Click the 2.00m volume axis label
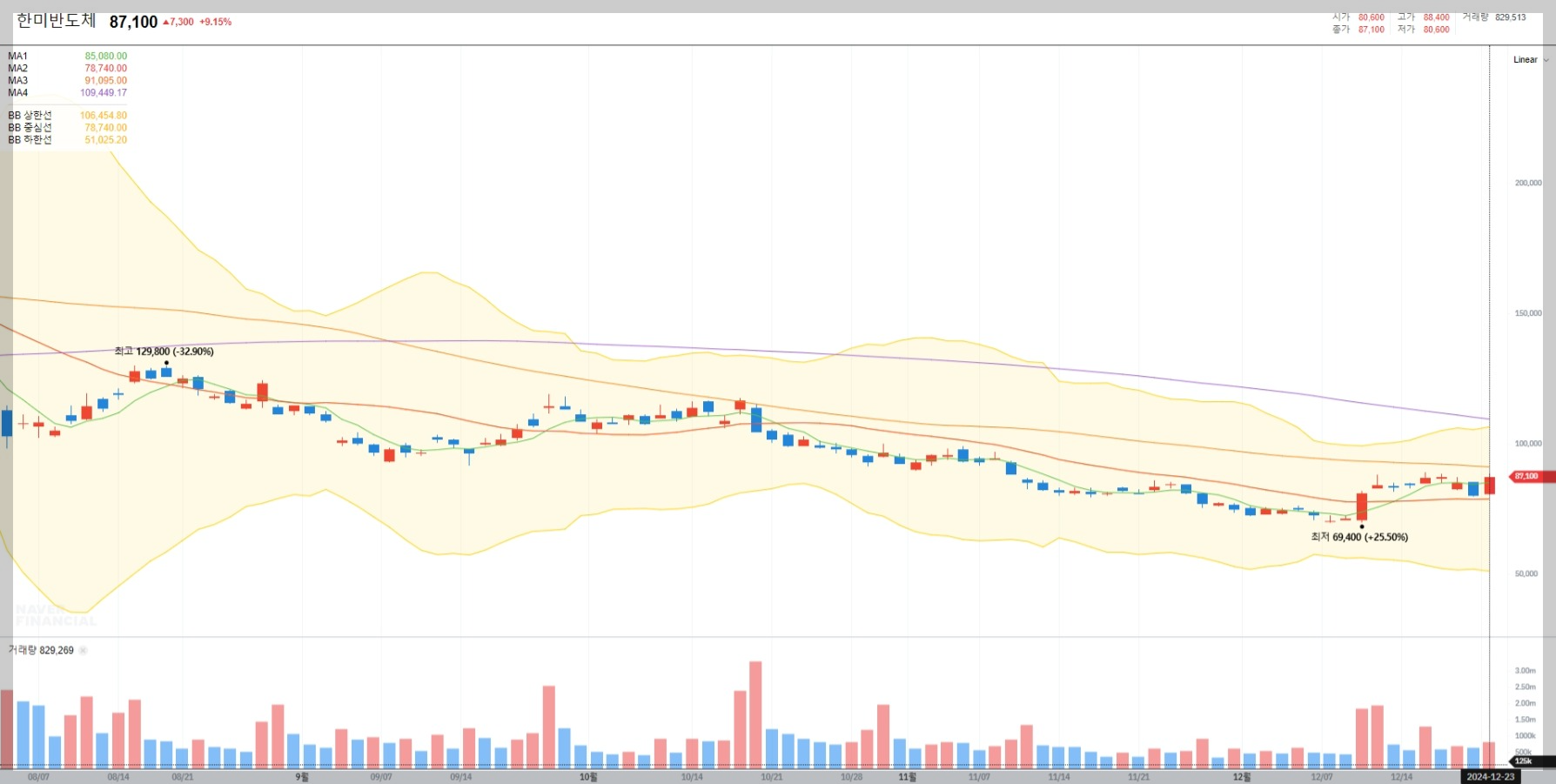Screen dimensions: 1556x784 [1525, 703]
